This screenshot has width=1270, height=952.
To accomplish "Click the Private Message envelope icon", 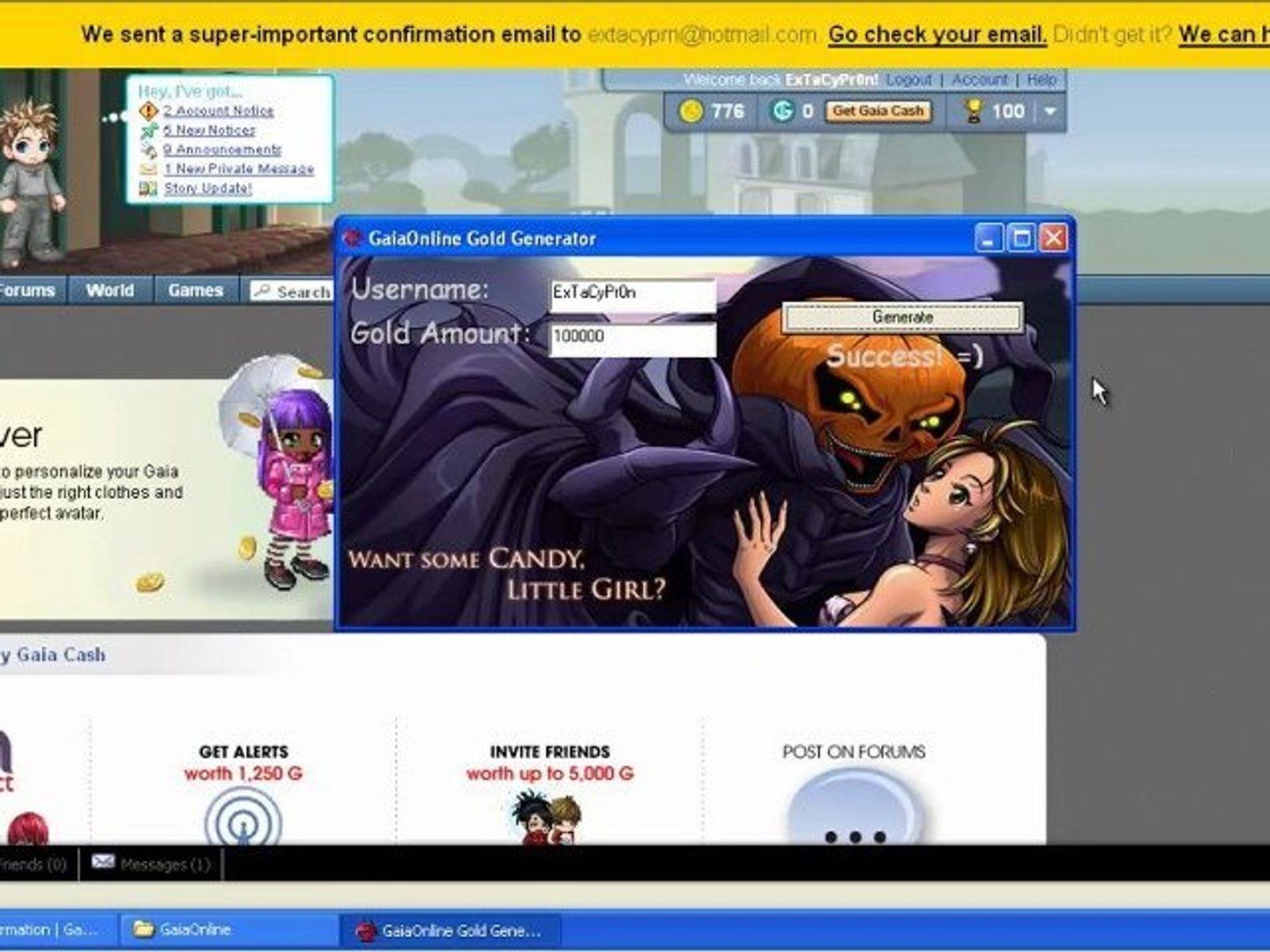I will [148, 168].
